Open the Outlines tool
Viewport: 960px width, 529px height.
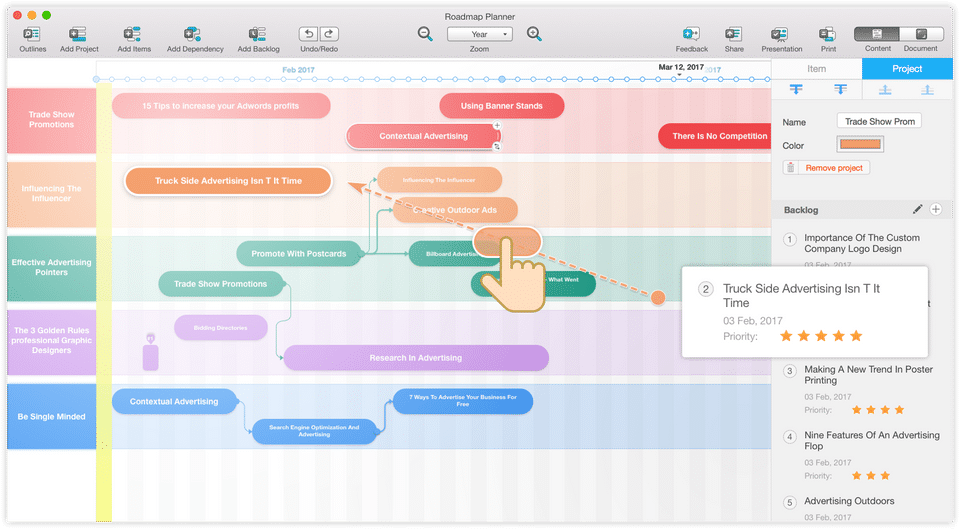[31, 34]
